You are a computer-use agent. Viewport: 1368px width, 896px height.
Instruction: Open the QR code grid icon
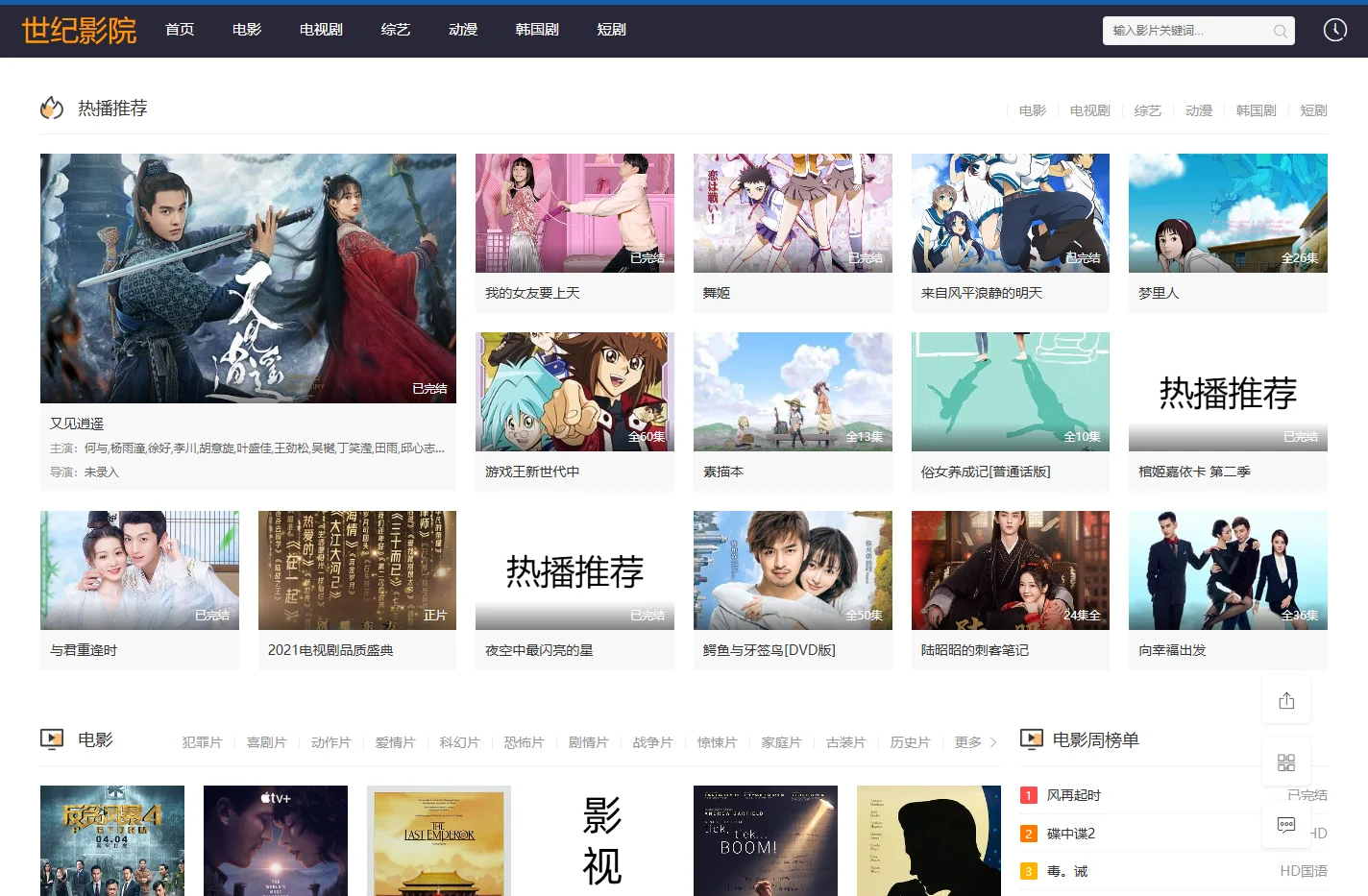1286,763
